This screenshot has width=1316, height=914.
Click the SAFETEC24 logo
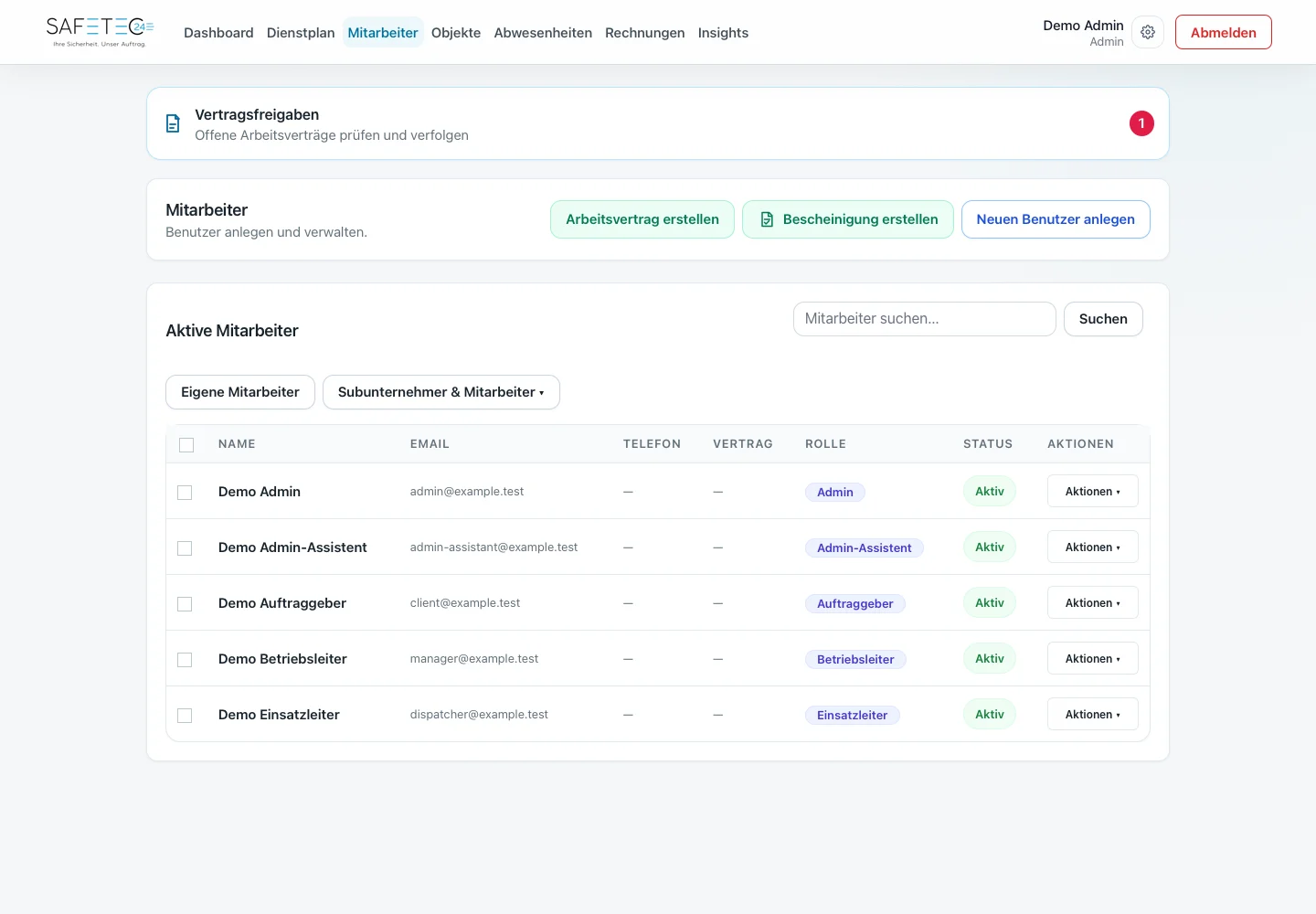tap(100, 32)
